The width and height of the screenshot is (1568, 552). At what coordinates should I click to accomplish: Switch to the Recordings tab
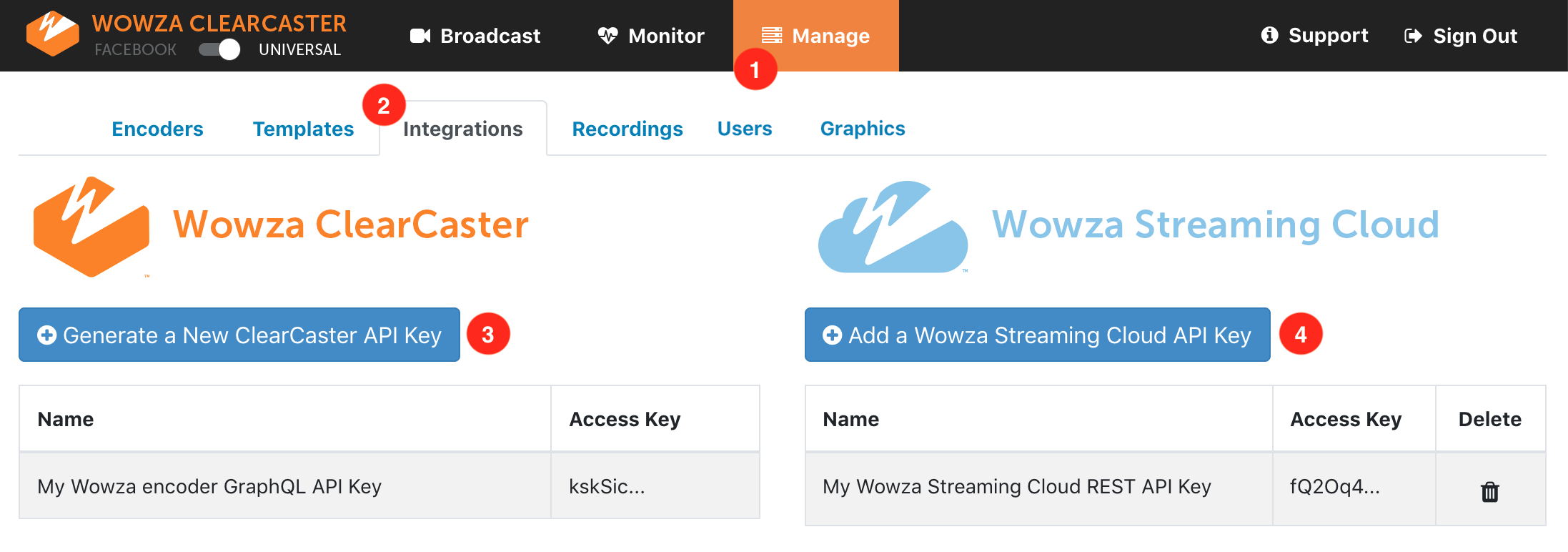tap(627, 129)
